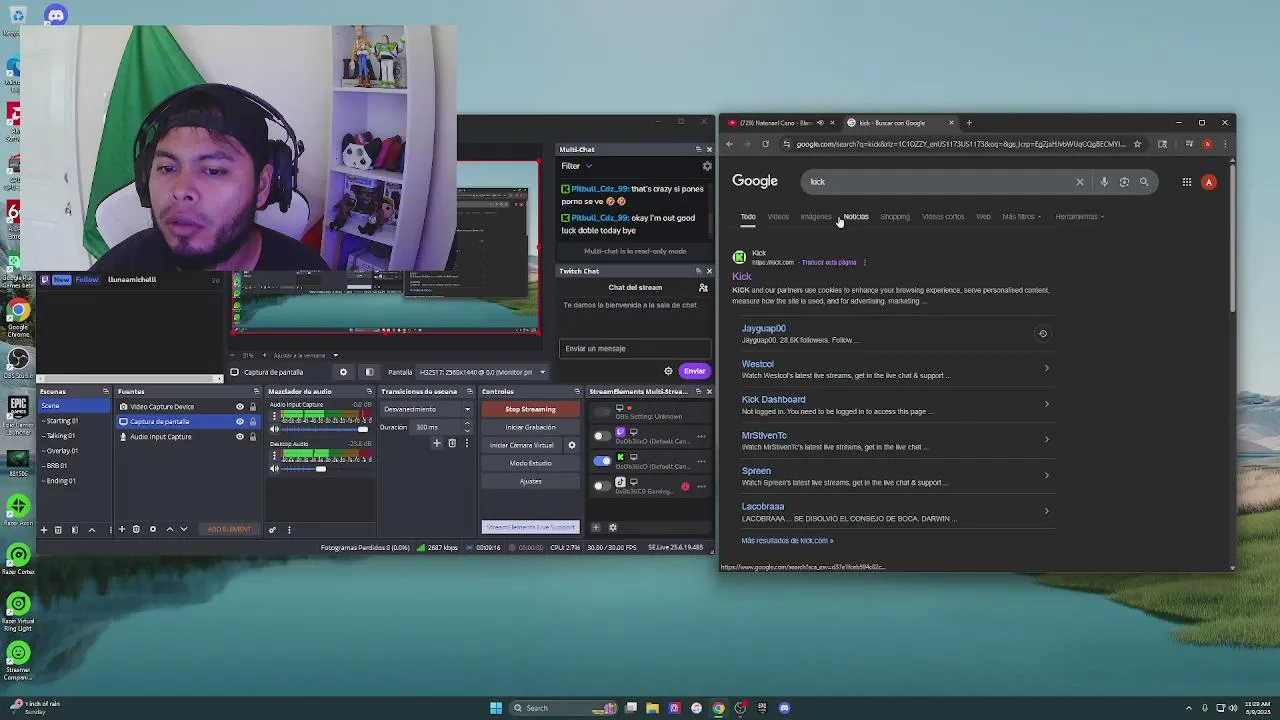1280x720 pixels.
Task: Open Multi-Chat settings gear
Action: [x=707, y=166]
